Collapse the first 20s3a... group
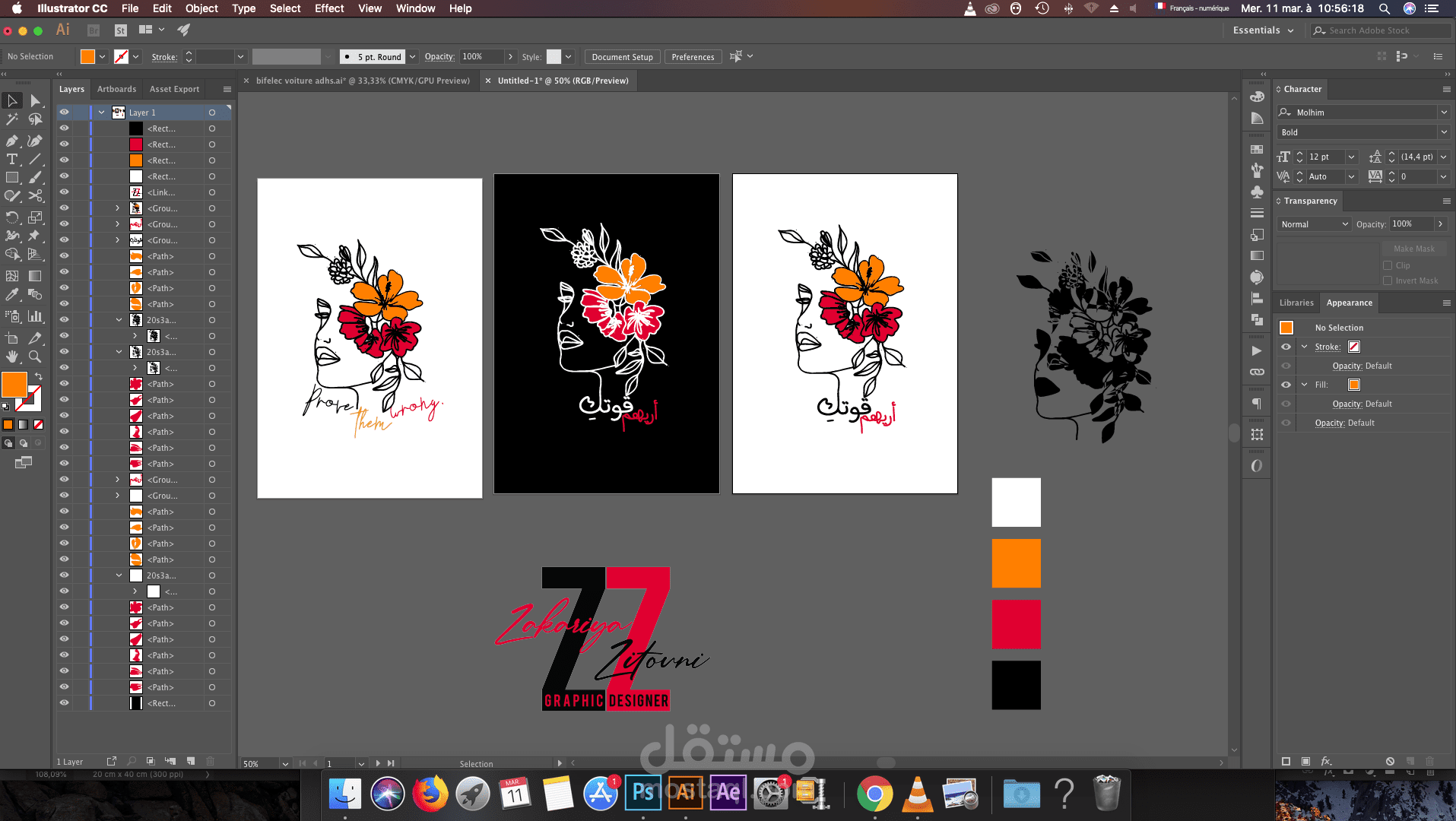This screenshot has width=1456, height=821. coord(119,320)
